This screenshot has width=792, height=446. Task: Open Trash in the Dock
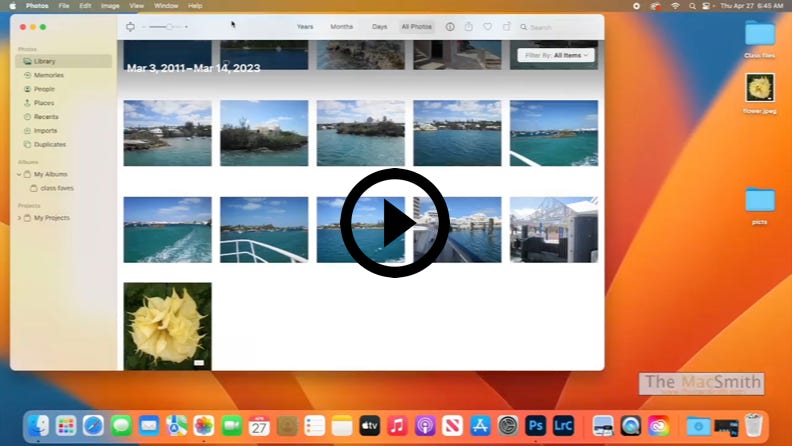[x=754, y=425]
